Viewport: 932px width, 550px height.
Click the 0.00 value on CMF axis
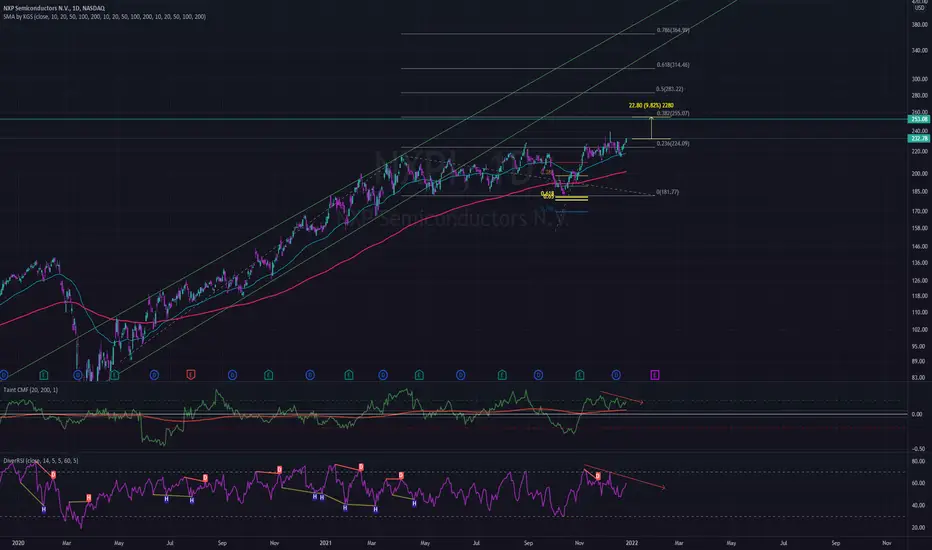point(917,414)
